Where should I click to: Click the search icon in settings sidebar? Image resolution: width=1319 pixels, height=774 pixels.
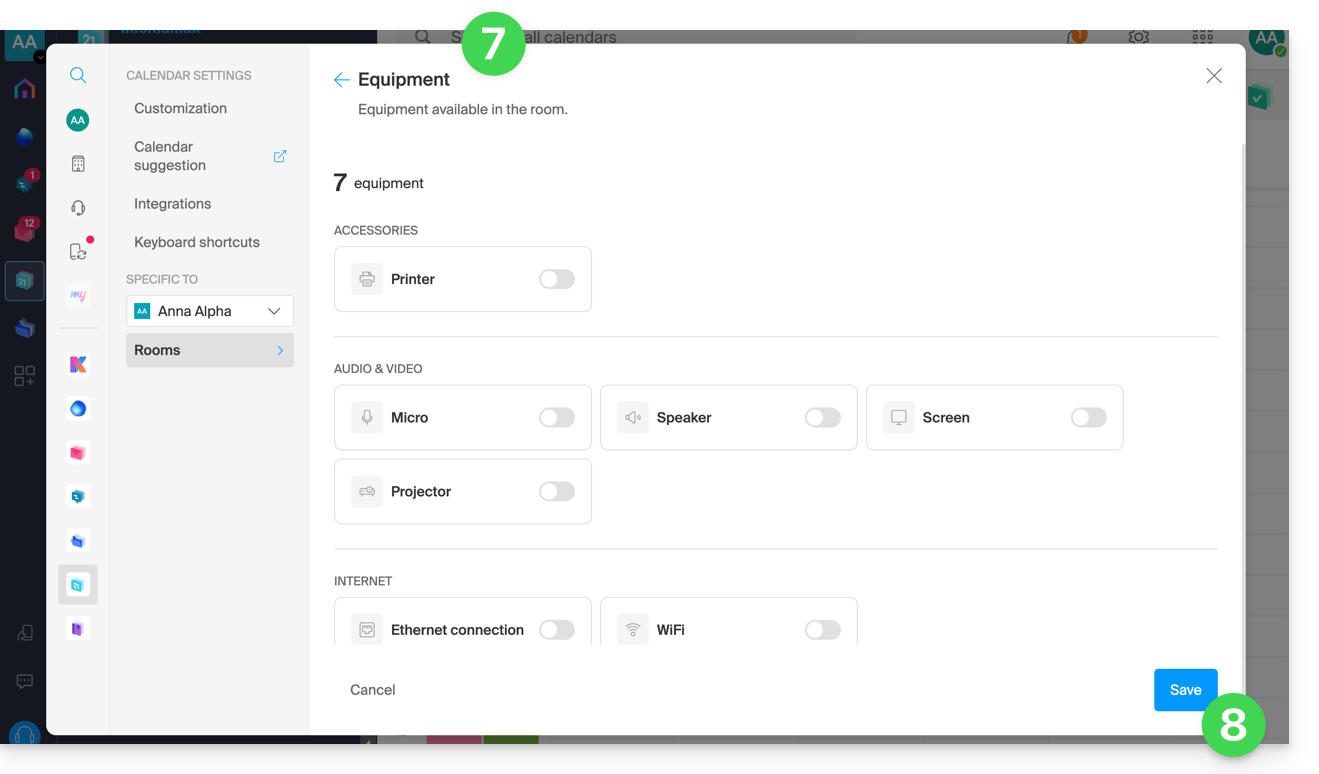tap(78, 75)
